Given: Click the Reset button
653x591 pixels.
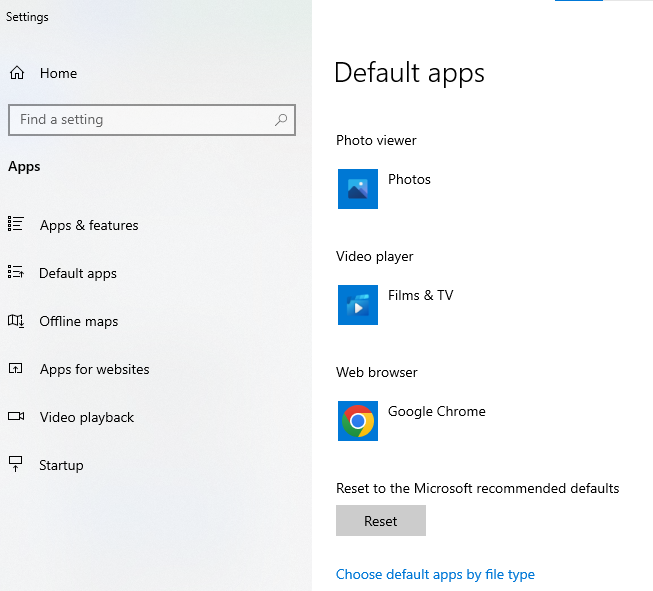Looking at the screenshot, I should coord(381,521).
